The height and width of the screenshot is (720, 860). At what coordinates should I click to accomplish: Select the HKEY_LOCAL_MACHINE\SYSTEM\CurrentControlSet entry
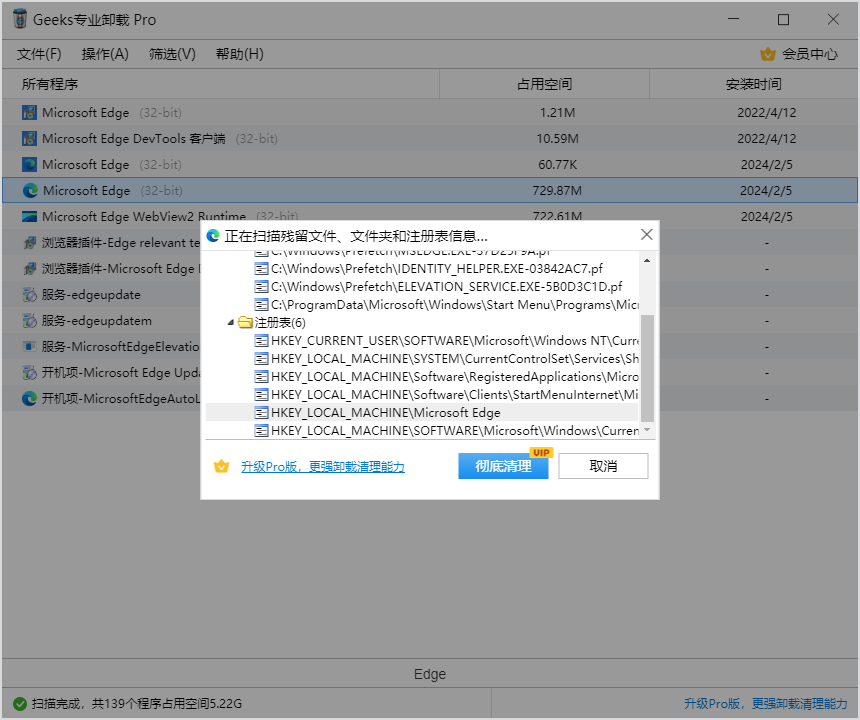click(x=455, y=359)
